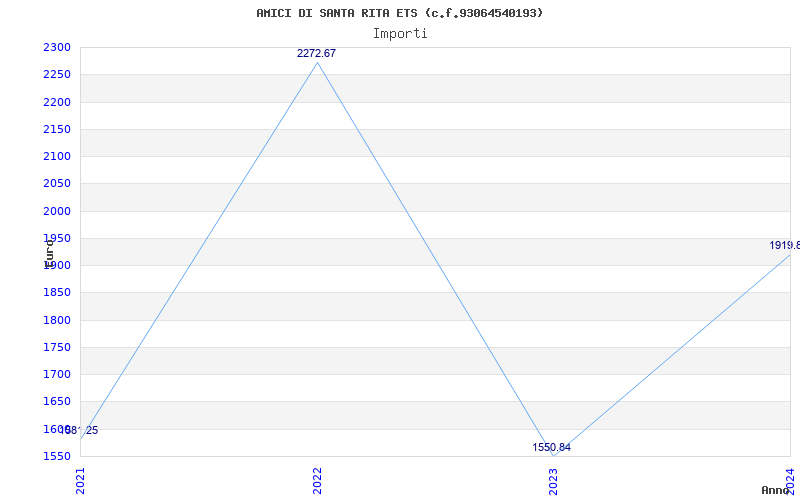Click the 2300 y-axis tick label
This screenshot has height=500, width=800.
pos(57,47)
